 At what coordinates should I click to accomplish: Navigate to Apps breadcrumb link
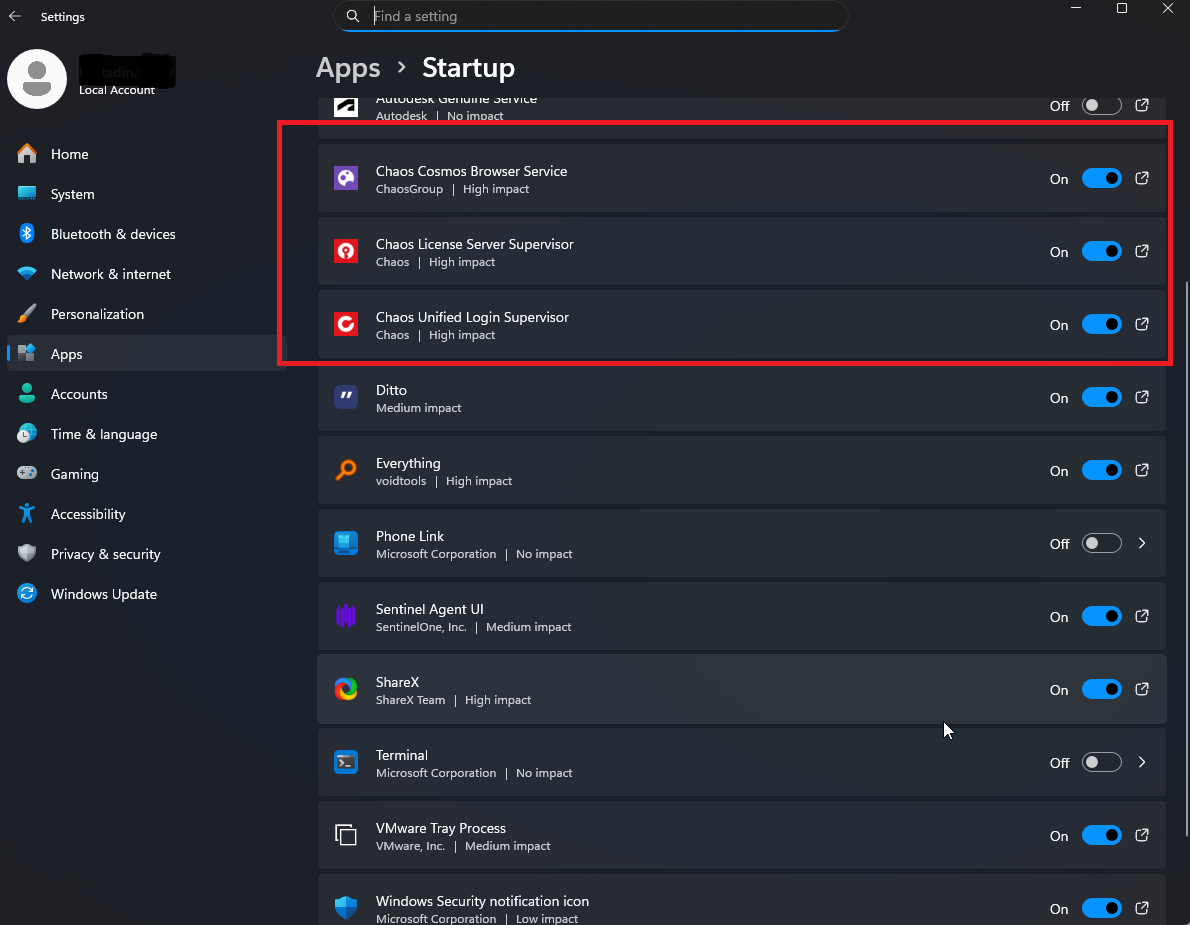[x=348, y=68]
